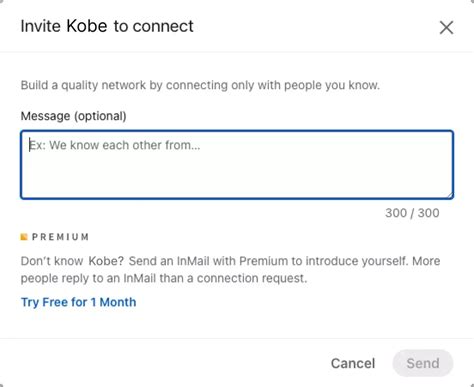The width and height of the screenshot is (474, 387).
Task: Open the Try Free for 1 Month link
Action: 78,302
